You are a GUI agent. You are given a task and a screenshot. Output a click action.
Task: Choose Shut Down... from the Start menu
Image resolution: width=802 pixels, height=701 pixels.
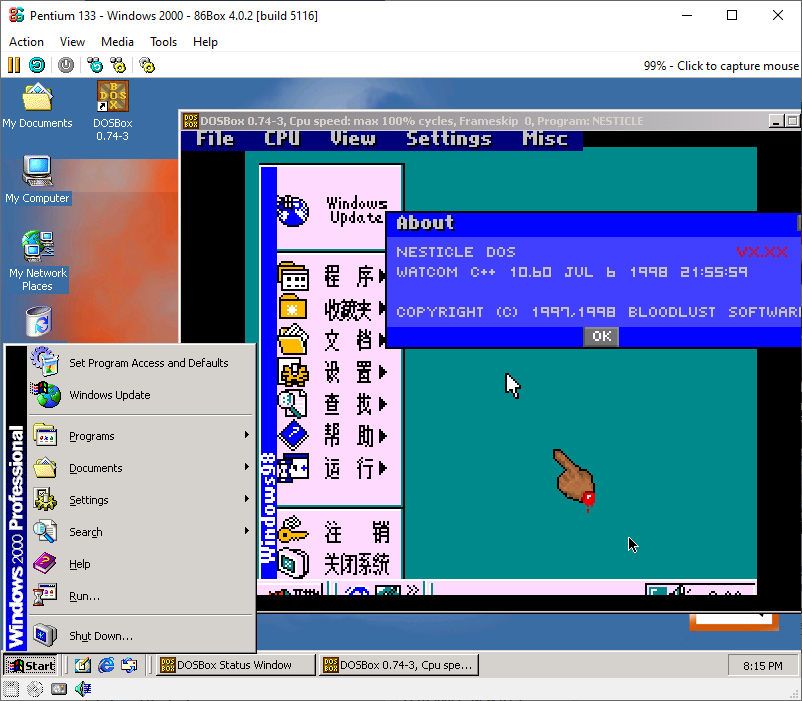[x=142, y=636]
